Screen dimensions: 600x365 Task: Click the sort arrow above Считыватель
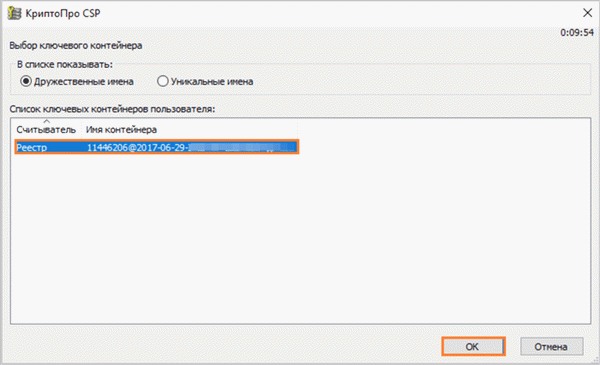click(46, 121)
